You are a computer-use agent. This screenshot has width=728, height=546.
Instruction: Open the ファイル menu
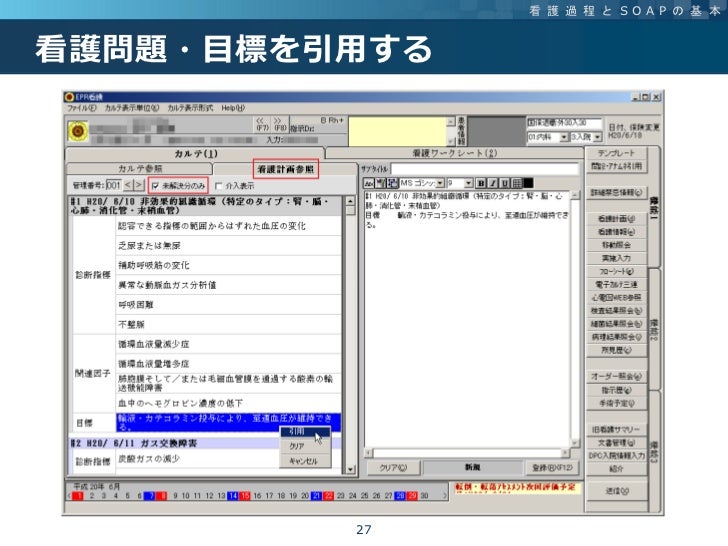pyautogui.click(x=82, y=108)
